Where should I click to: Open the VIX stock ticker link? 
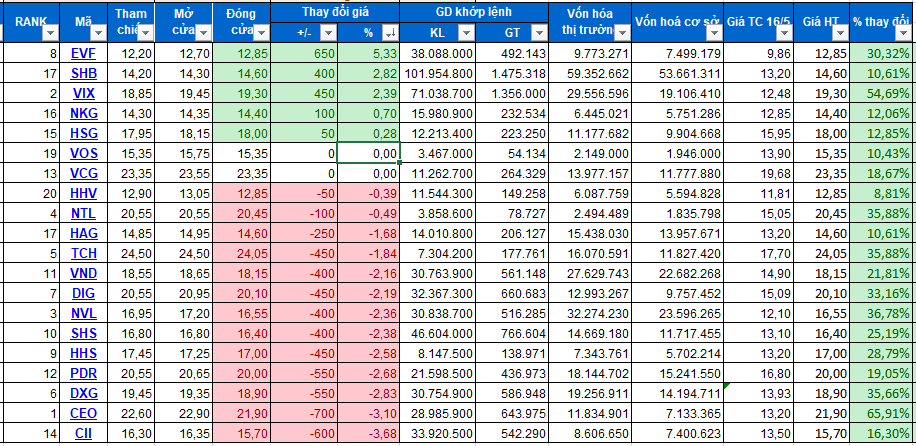point(84,94)
